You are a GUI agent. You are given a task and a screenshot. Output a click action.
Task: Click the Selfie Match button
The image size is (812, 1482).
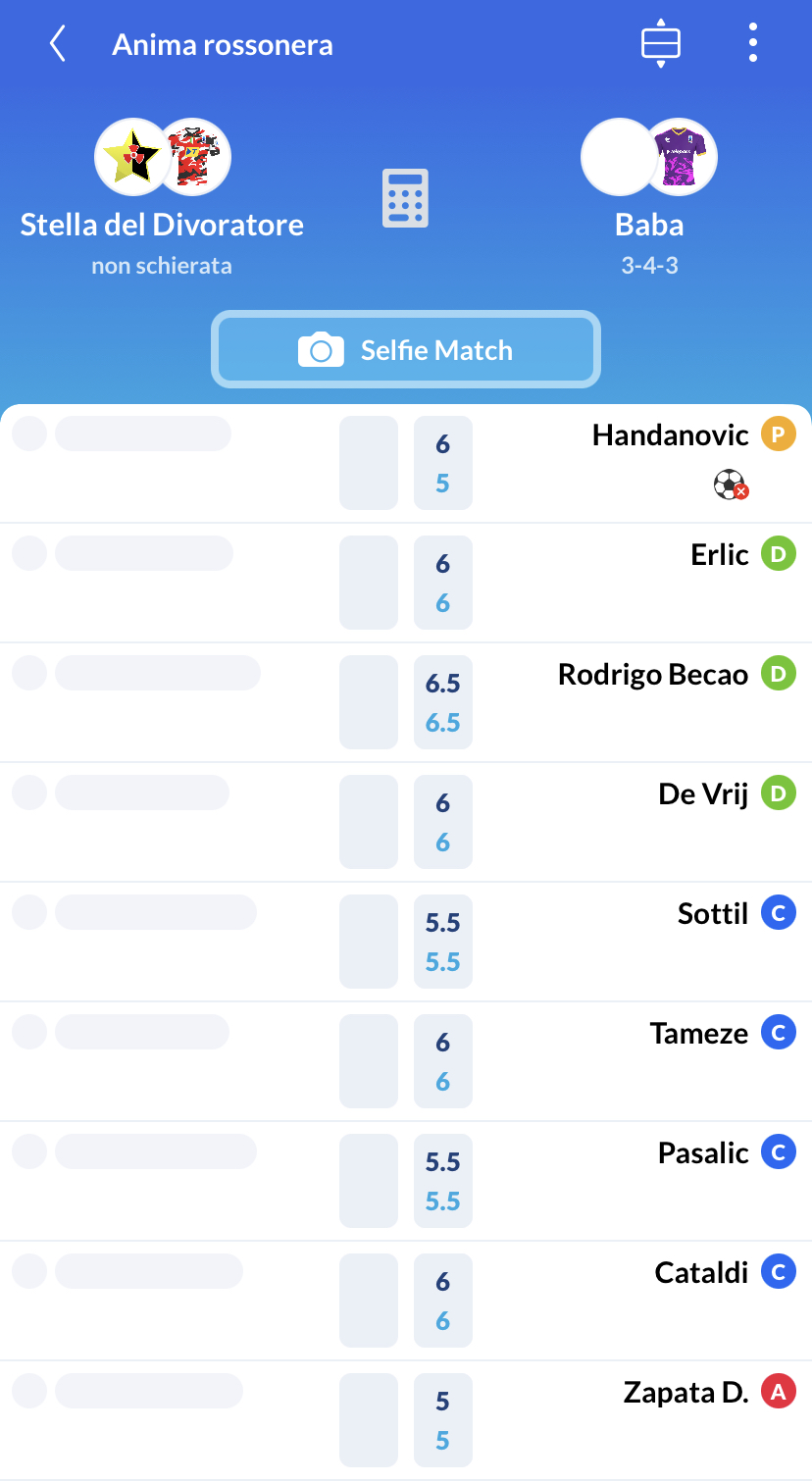[406, 350]
